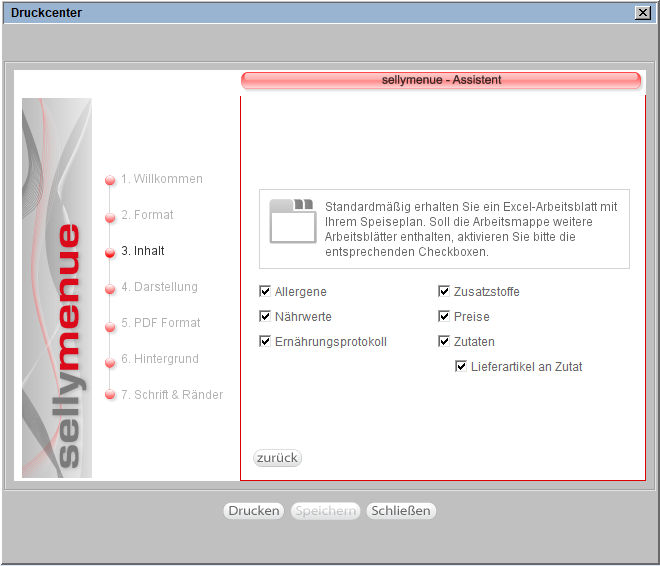Click the folder icon in the info box

(x=292, y=221)
